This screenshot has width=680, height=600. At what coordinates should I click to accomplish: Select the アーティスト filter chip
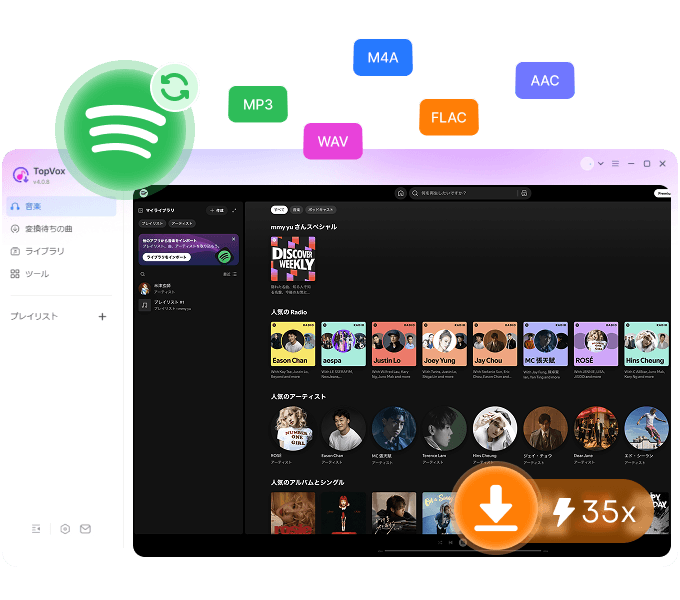182,223
